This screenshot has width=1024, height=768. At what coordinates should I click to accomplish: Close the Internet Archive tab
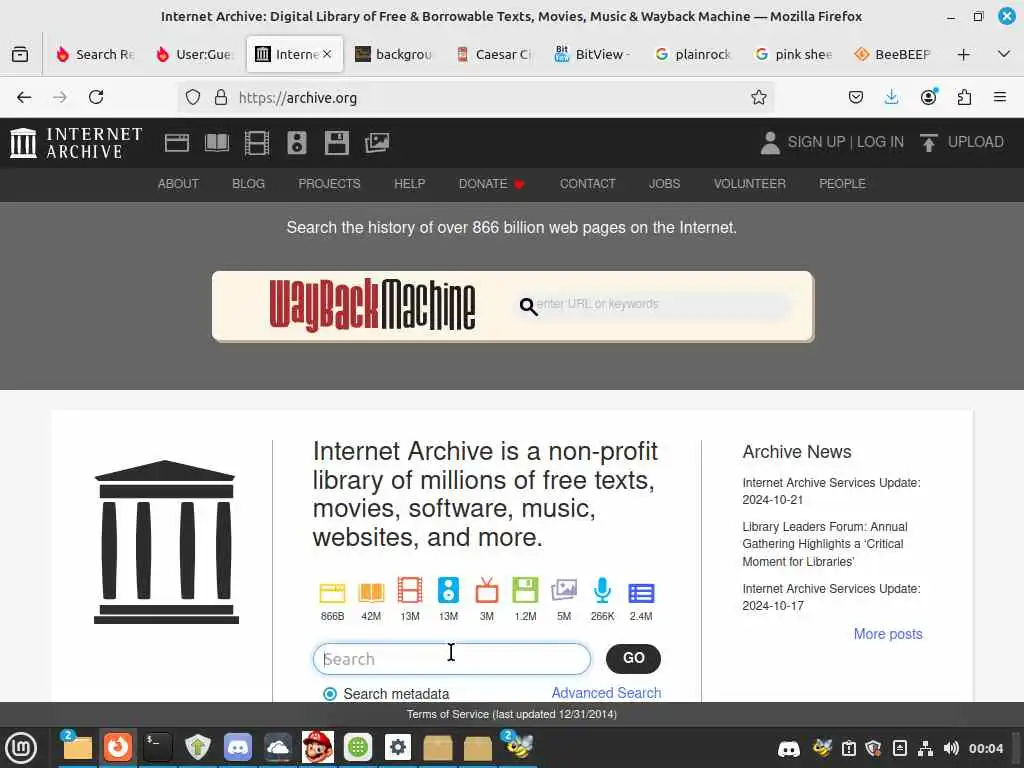tap(327, 54)
